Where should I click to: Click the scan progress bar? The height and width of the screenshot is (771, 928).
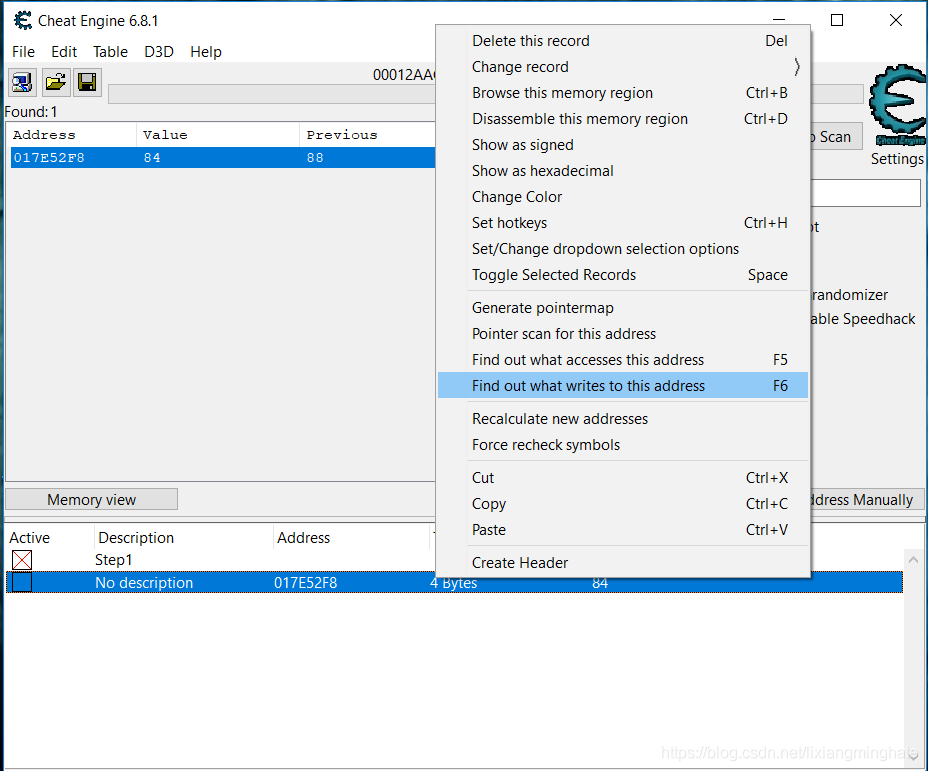click(x=272, y=94)
